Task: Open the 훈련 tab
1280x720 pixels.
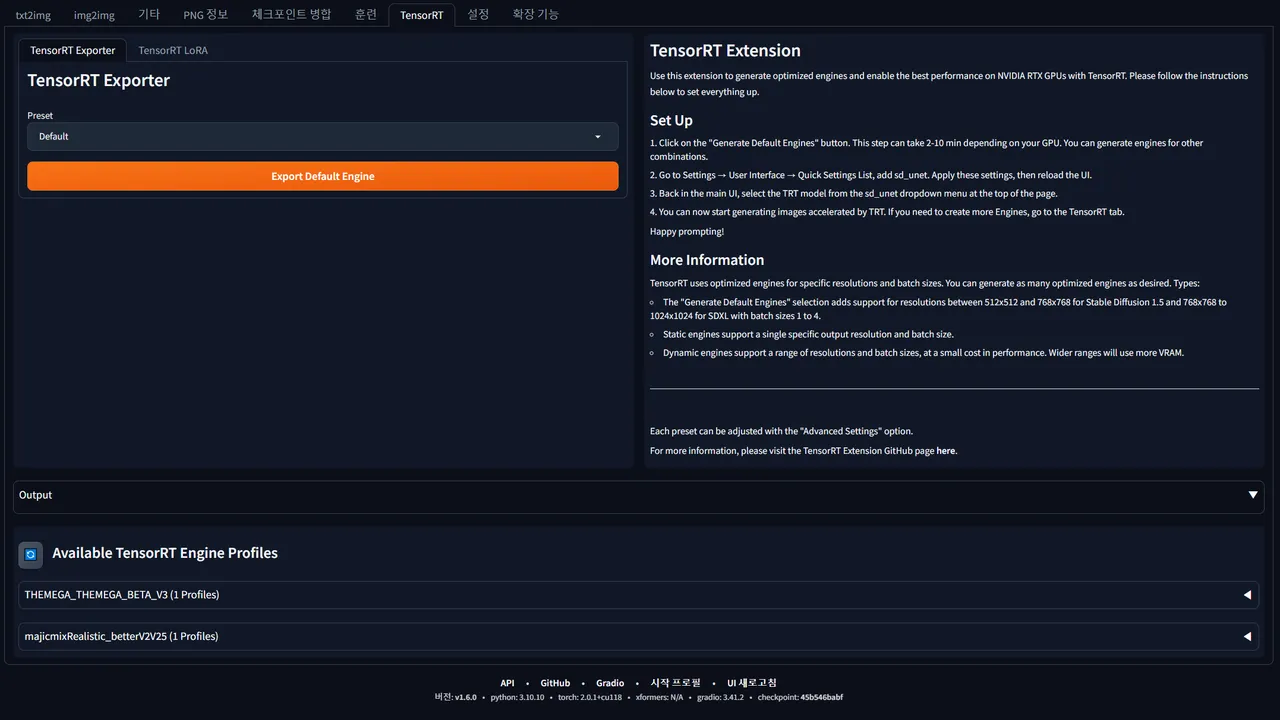Action: (366, 15)
